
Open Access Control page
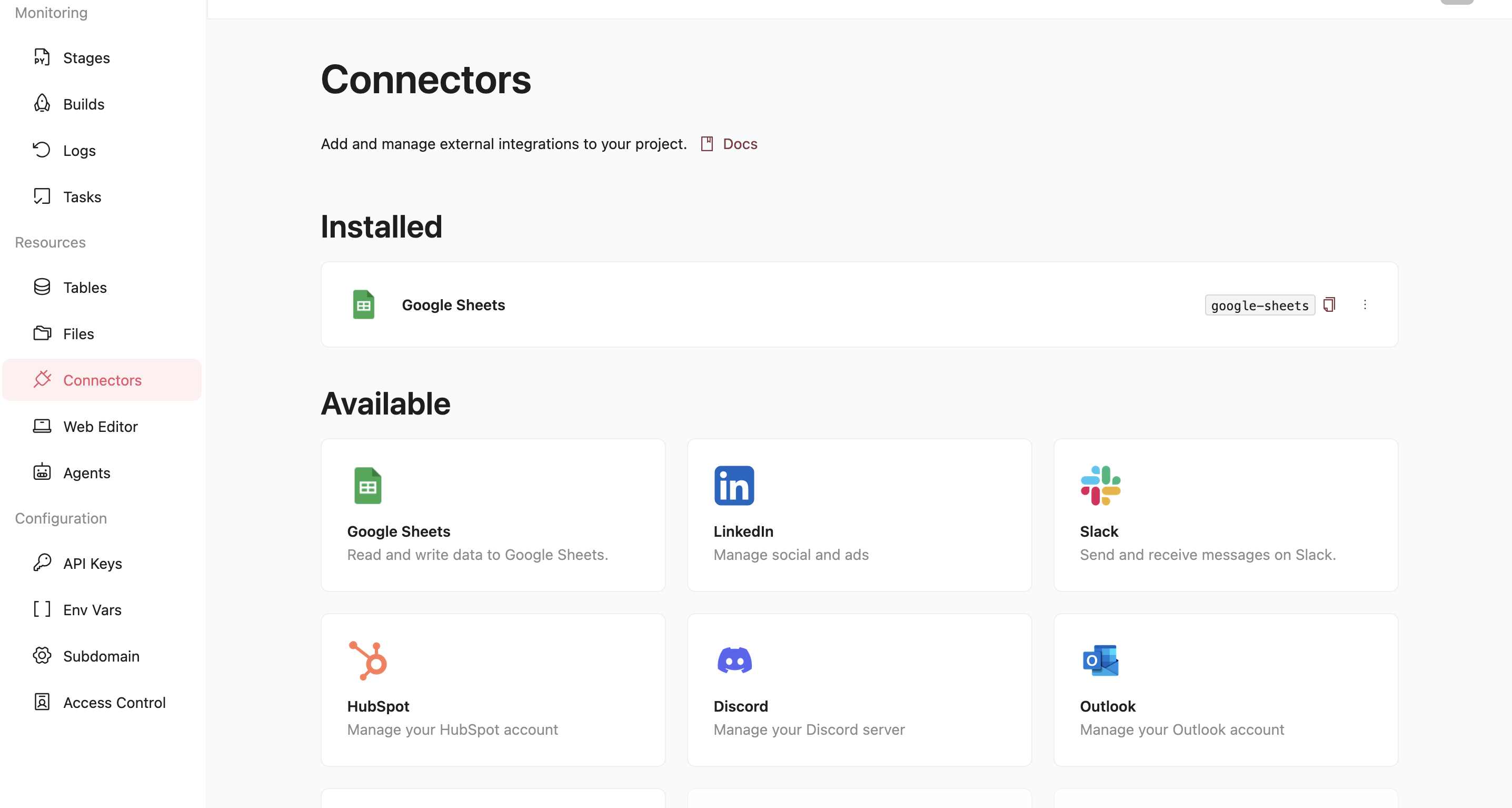102,702
